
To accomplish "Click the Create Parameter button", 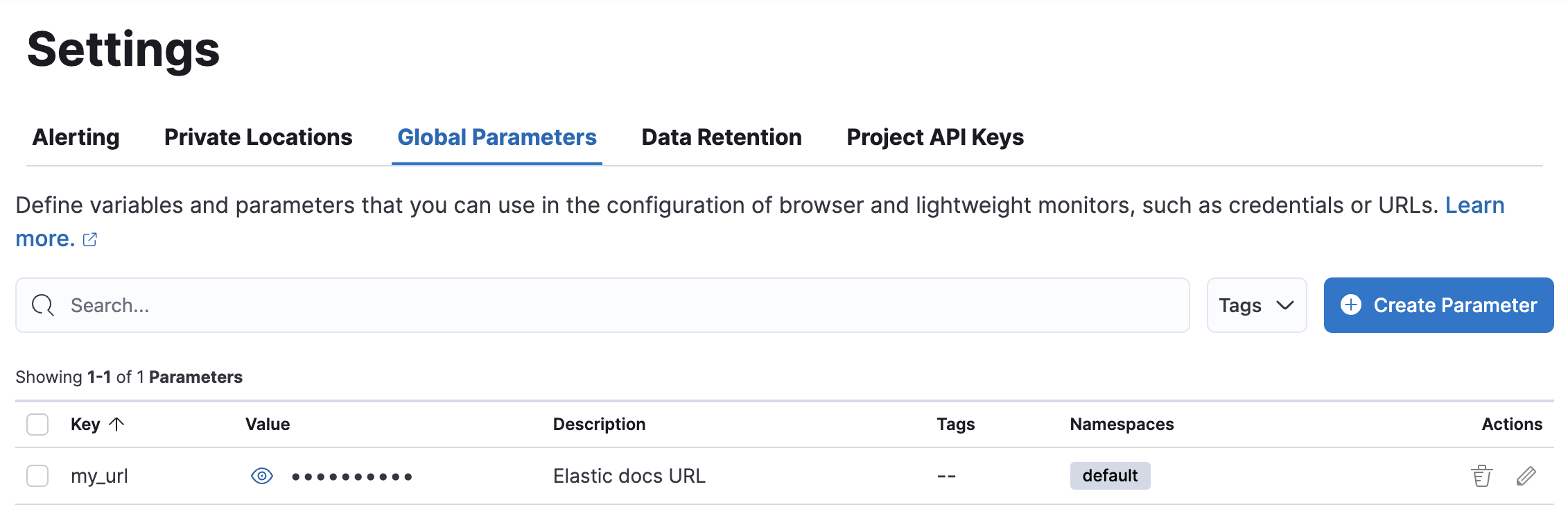I will pos(1438,305).
